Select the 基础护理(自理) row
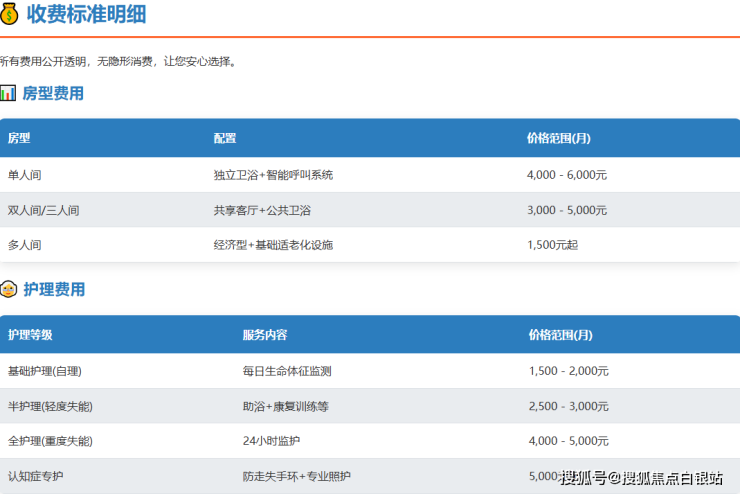Viewport: 740px width, 494px height. point(44,371)
